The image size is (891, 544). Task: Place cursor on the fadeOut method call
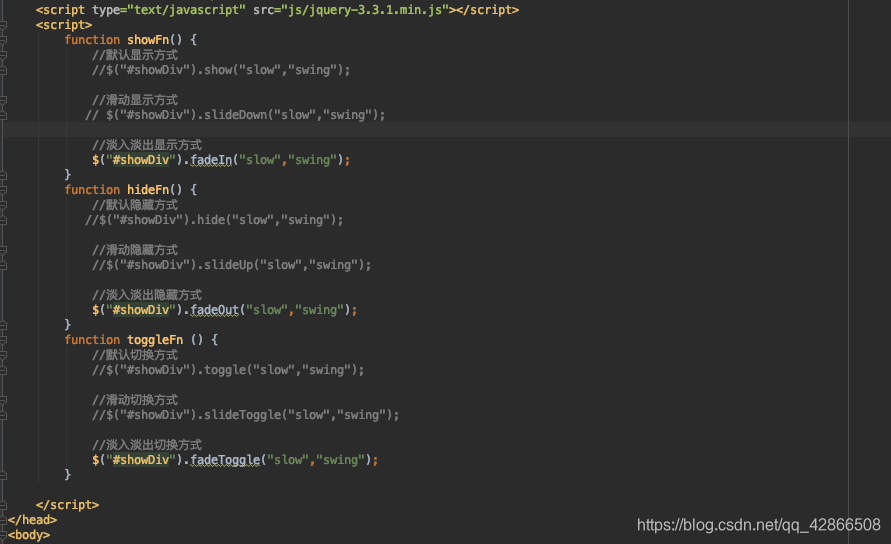pyautogui.click(x=214, y=310)
